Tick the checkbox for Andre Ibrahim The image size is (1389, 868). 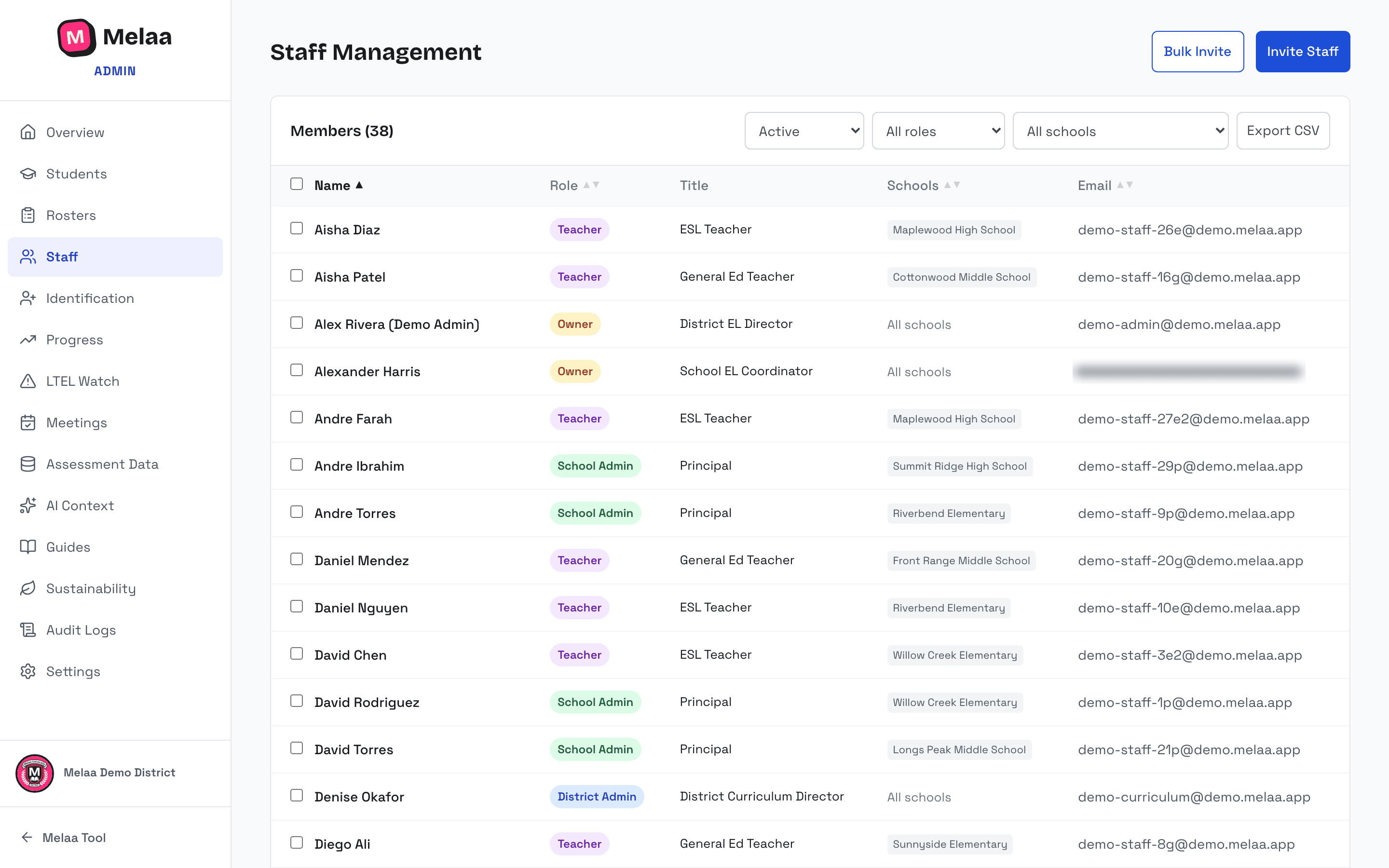click(x=296, y=464)
